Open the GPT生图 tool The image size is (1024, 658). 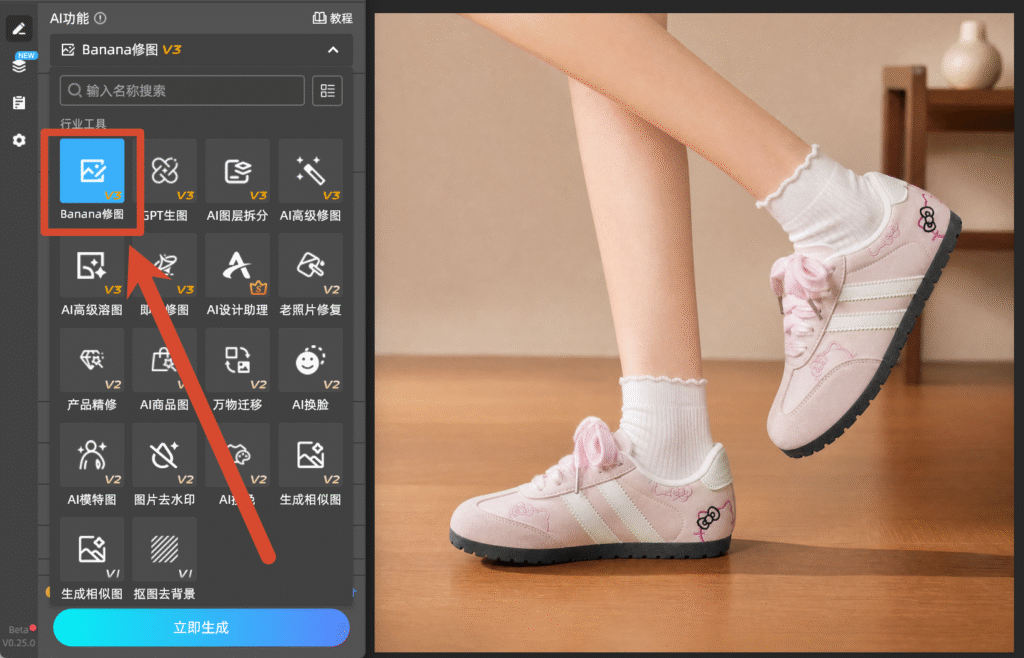tap(165, 171)
